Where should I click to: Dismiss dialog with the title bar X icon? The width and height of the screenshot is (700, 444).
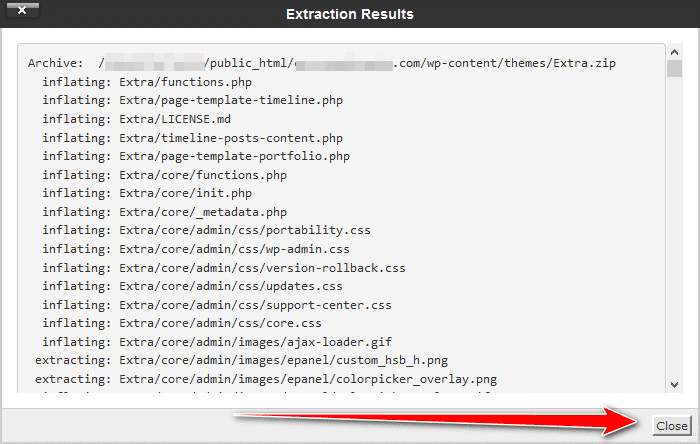22,14
